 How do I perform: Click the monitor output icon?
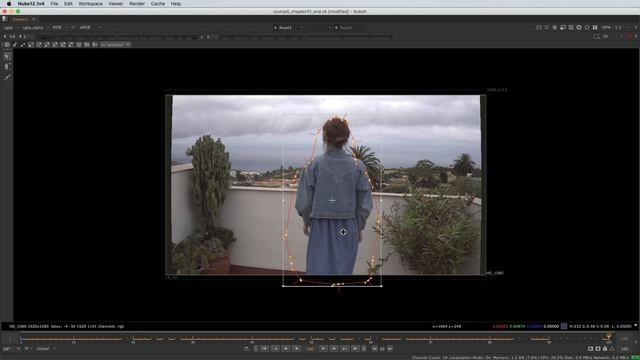click(x=563, y=27)
